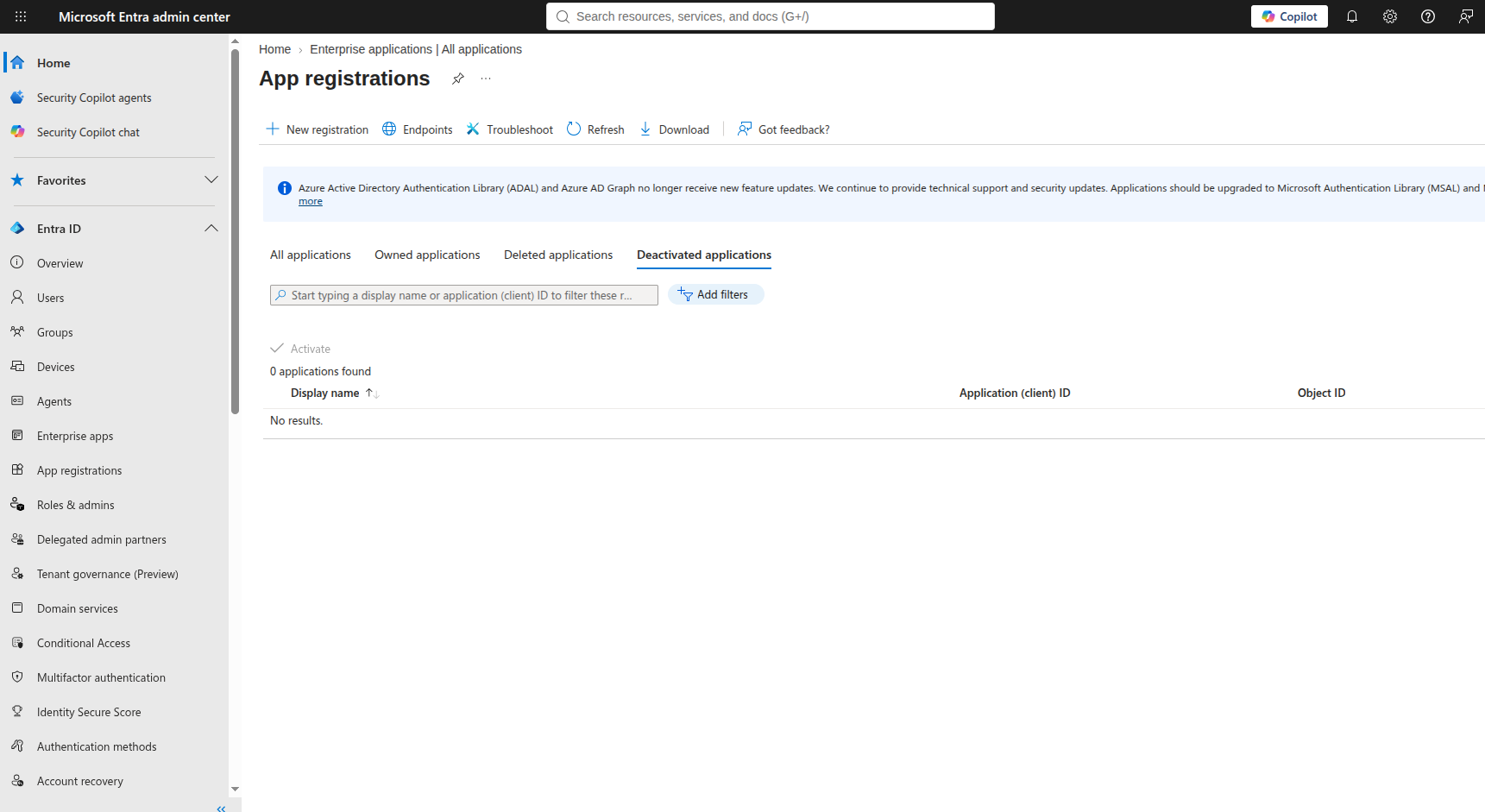This screenshot has width=1485, height=812.
Task: Open Enterprise applications breadcrumb link
Action: (x=416, y=49)
